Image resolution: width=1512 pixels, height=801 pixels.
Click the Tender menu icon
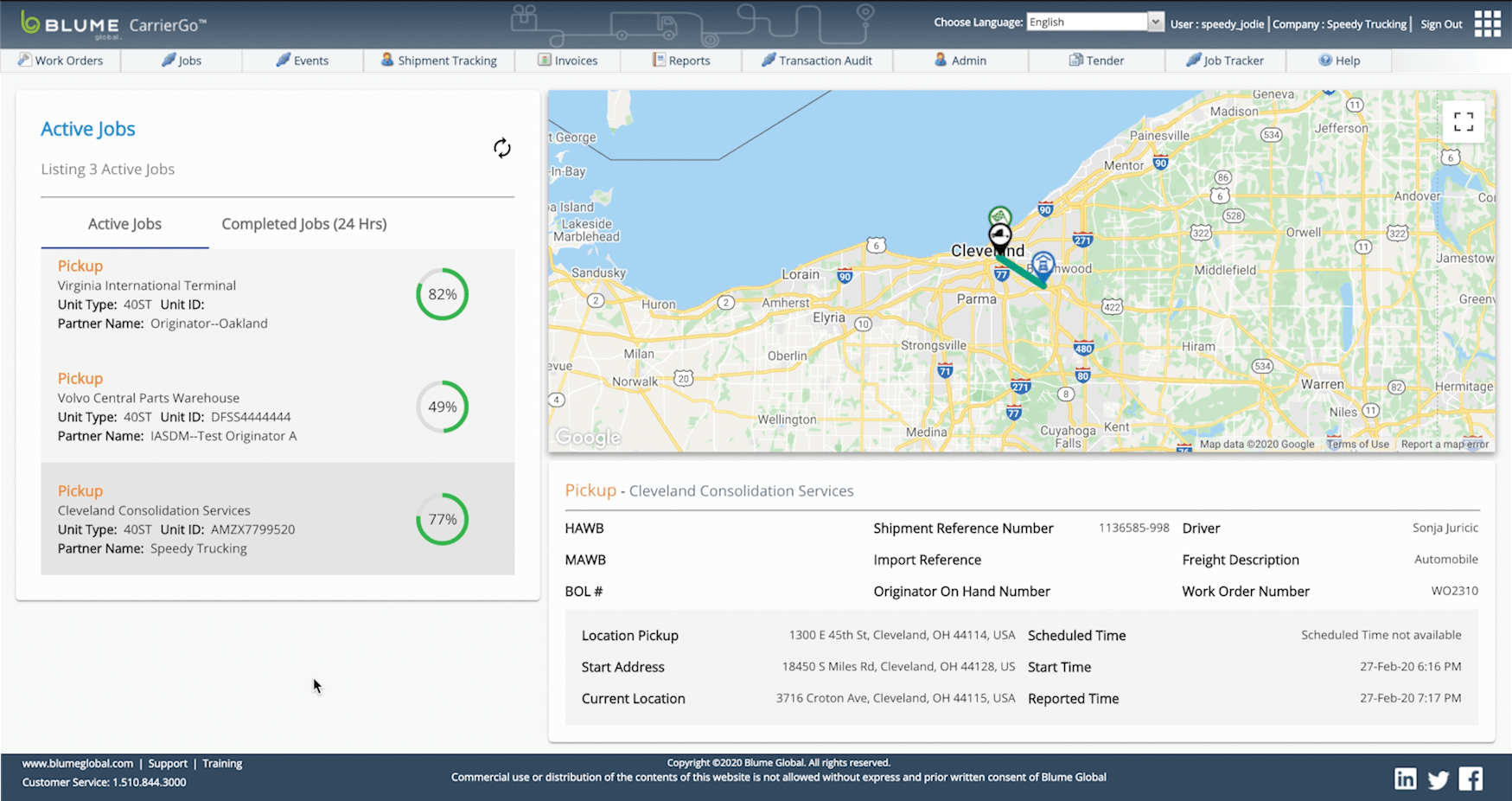1076,60
